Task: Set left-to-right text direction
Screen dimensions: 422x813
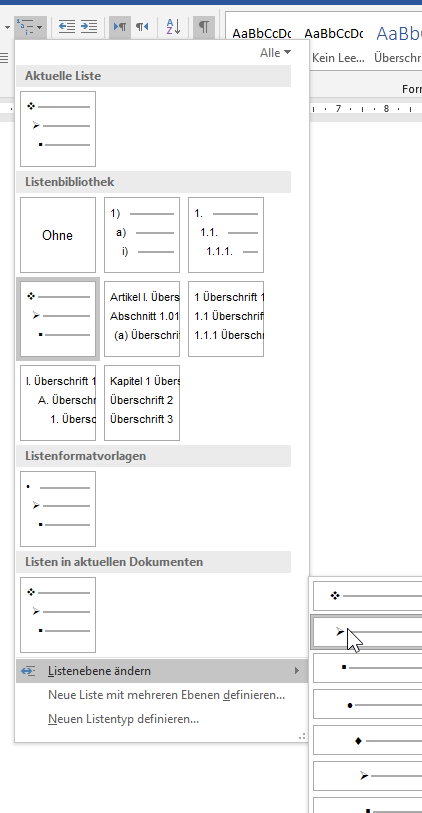Action: (120, 26)
